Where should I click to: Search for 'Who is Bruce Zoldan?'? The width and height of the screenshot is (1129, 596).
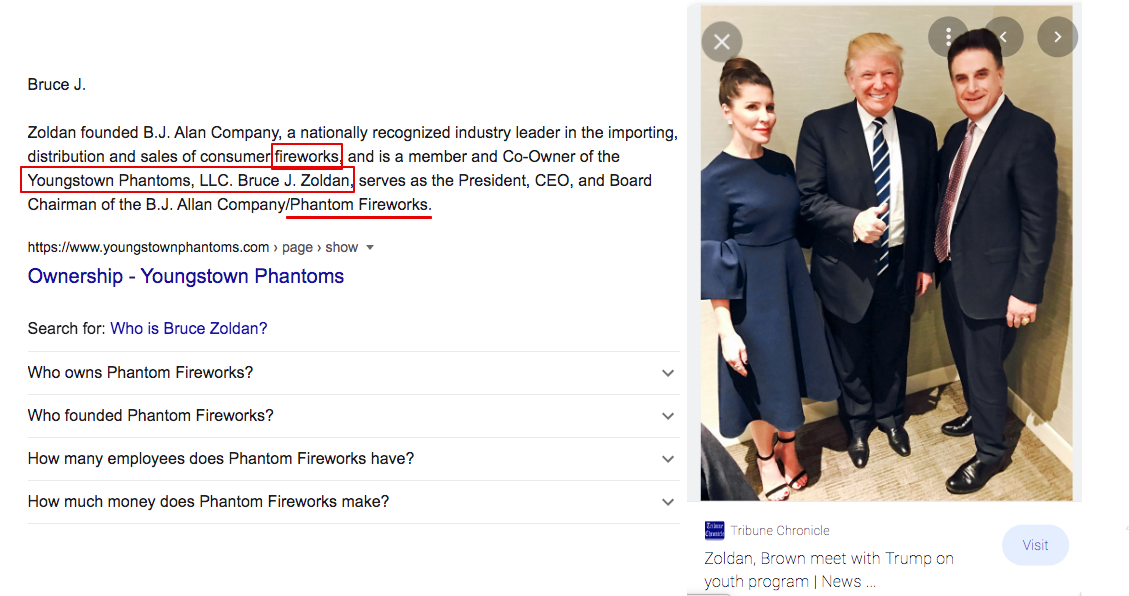(x=189, y=329)
